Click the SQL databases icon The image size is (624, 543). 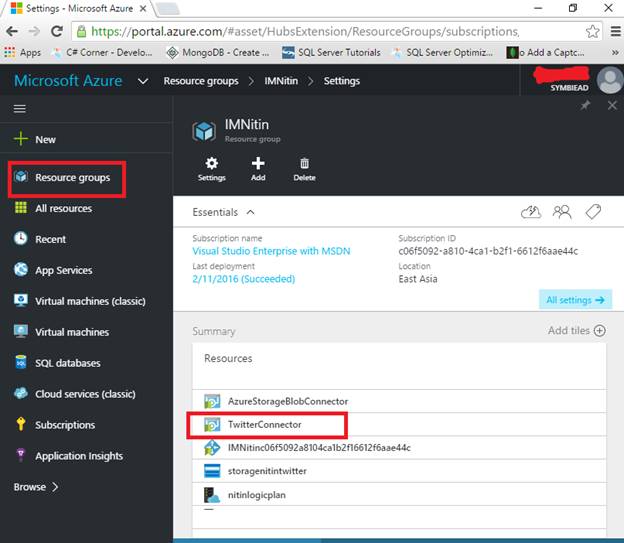click(x=21, y=362)
